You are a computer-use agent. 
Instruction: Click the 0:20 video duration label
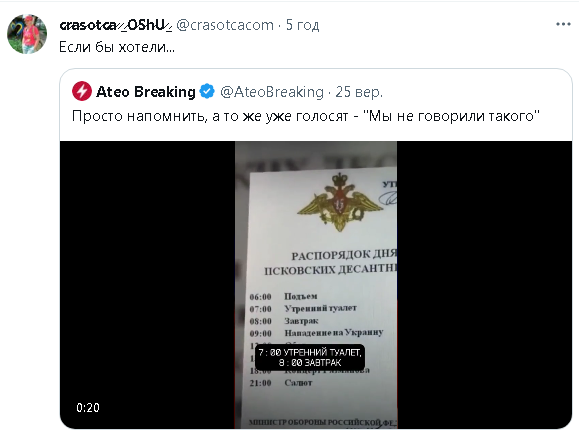88,407
